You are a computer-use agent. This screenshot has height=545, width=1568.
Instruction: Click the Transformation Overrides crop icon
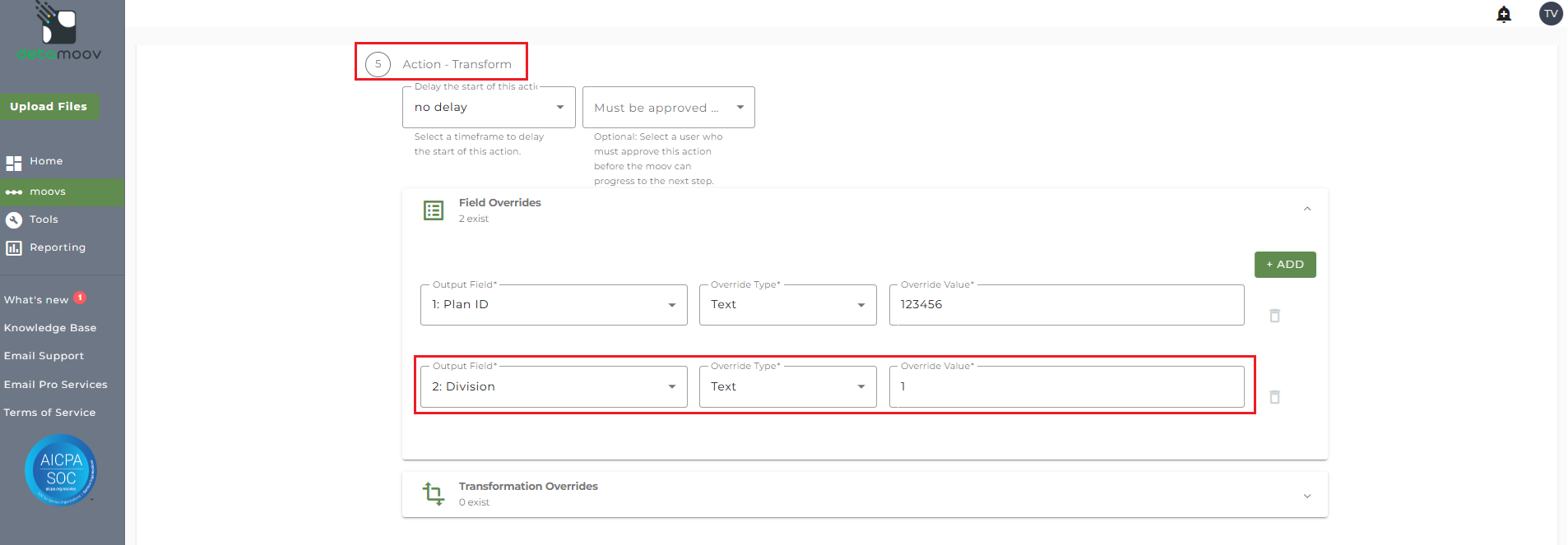pyautogui.click(x=434, y=493)
